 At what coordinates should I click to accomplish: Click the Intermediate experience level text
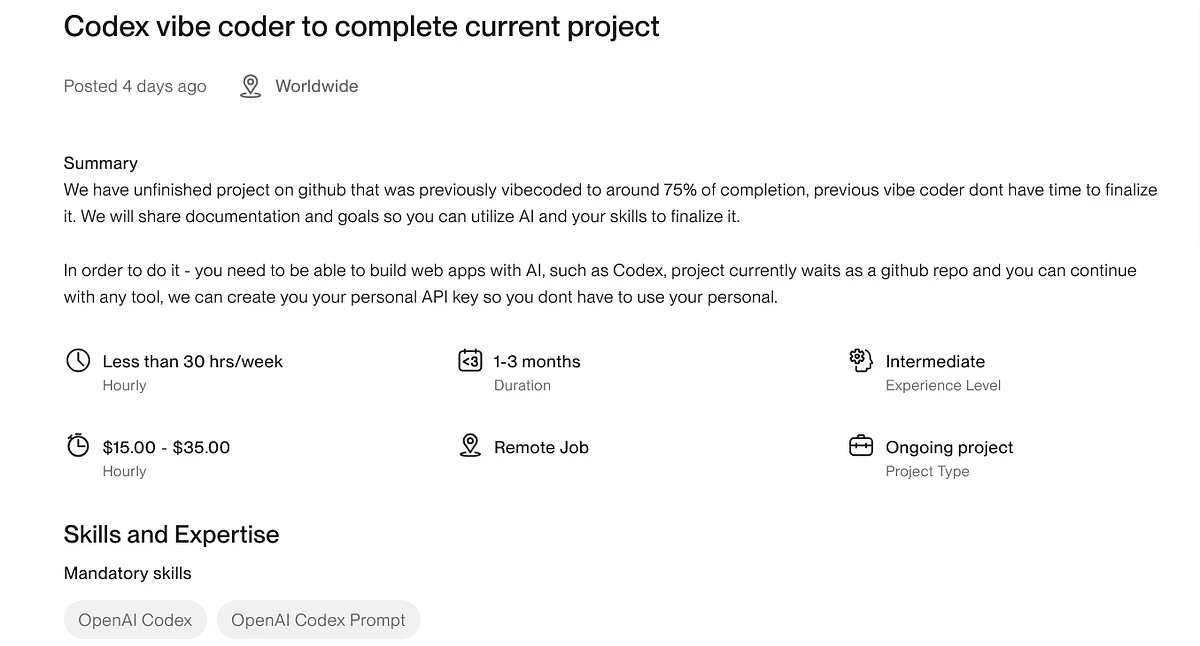click(x=935, y=361)
